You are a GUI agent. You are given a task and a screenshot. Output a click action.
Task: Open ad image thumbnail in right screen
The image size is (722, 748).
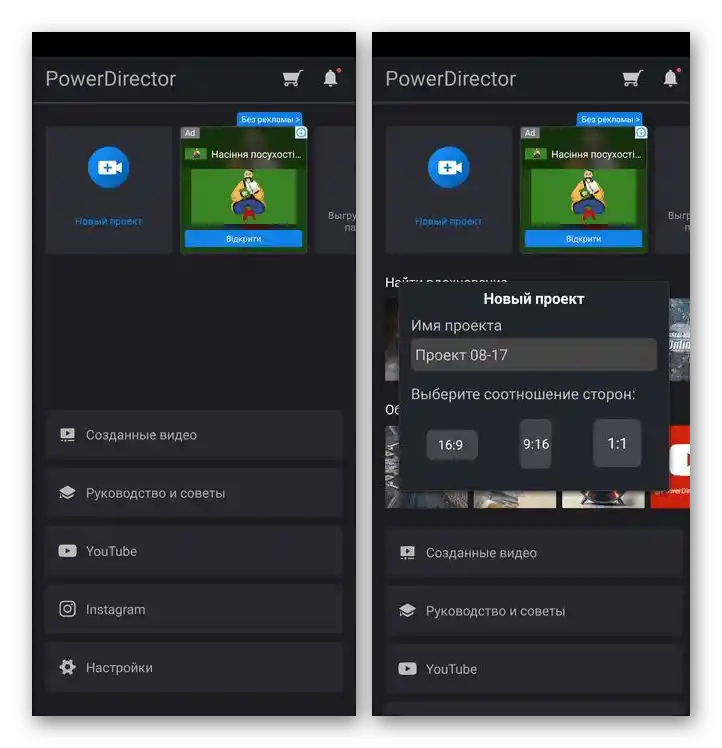point(584,197)
